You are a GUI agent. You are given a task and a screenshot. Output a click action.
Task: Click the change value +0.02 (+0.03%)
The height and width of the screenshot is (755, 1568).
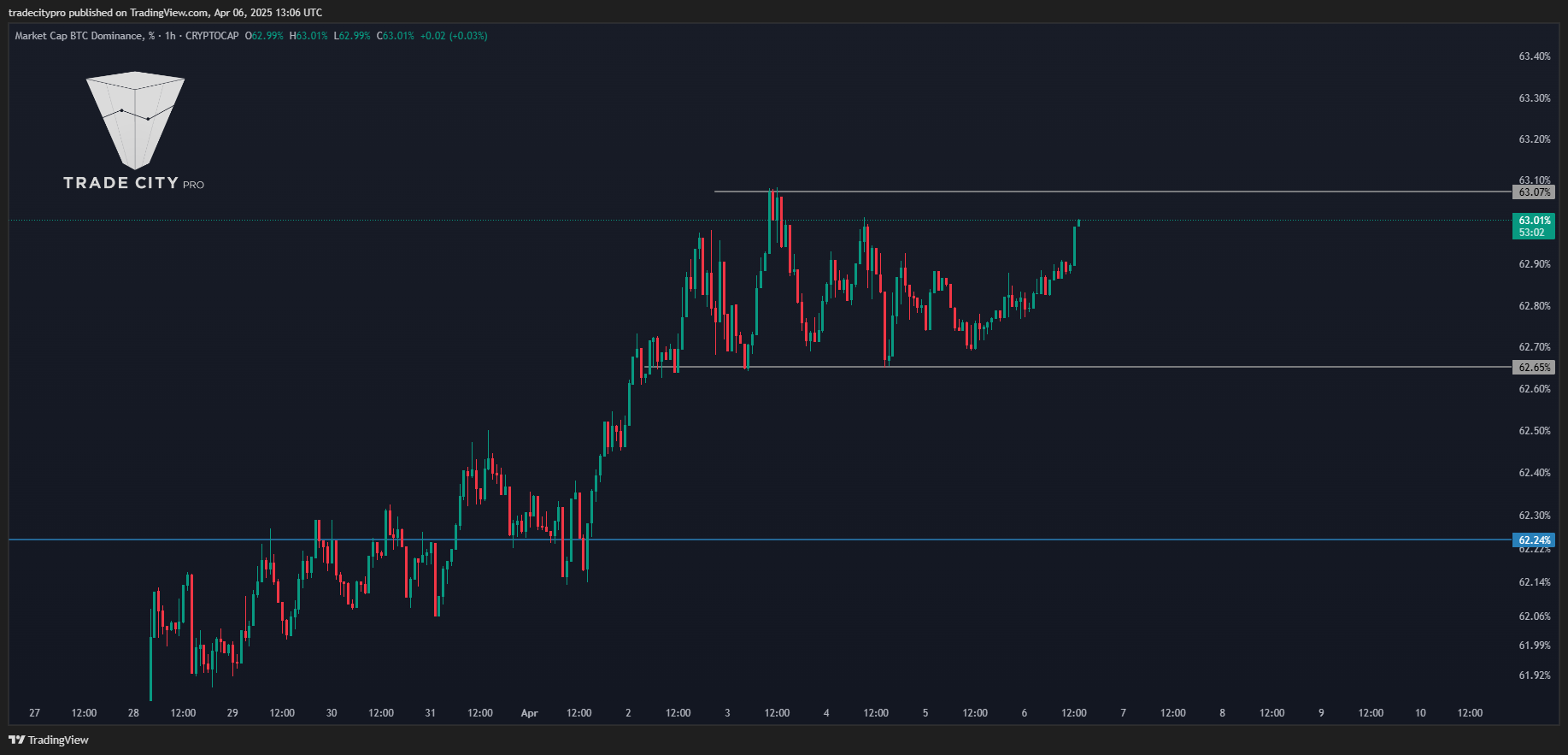(454, 36)
